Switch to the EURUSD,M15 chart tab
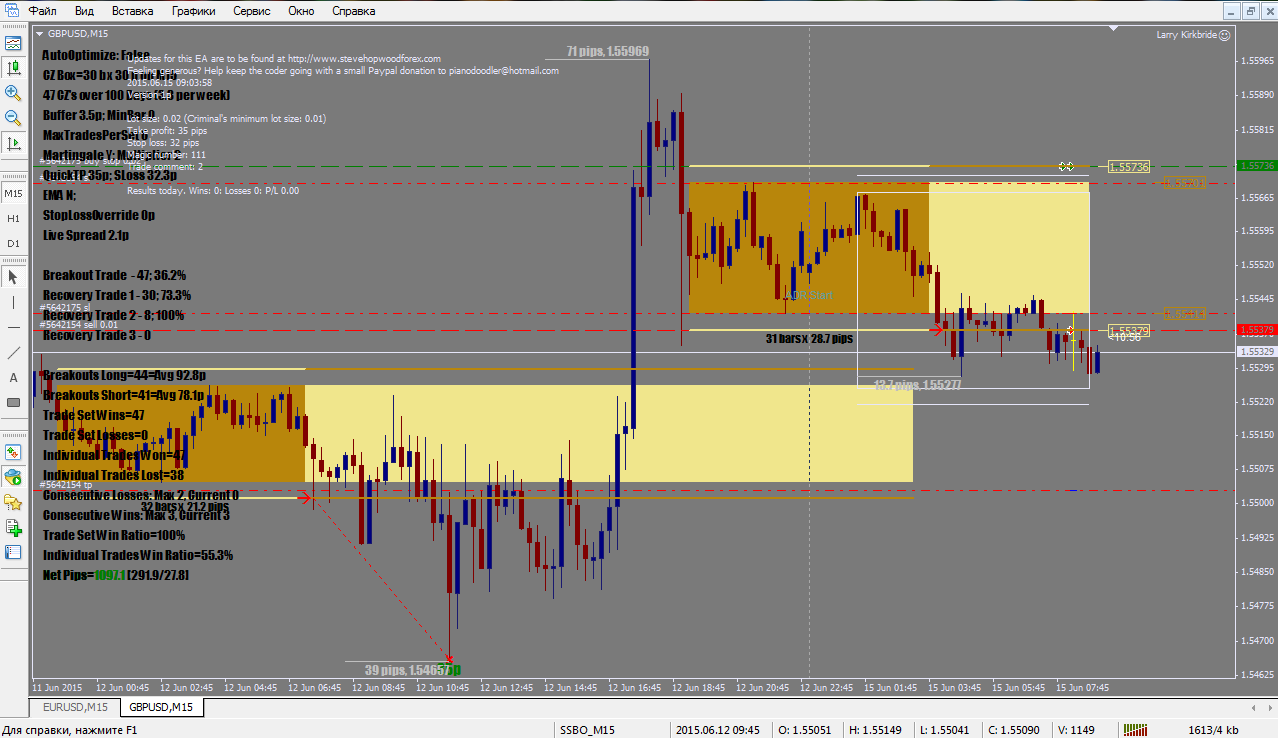Screen dimensions: 1278x738 click(x=75, y=707)
